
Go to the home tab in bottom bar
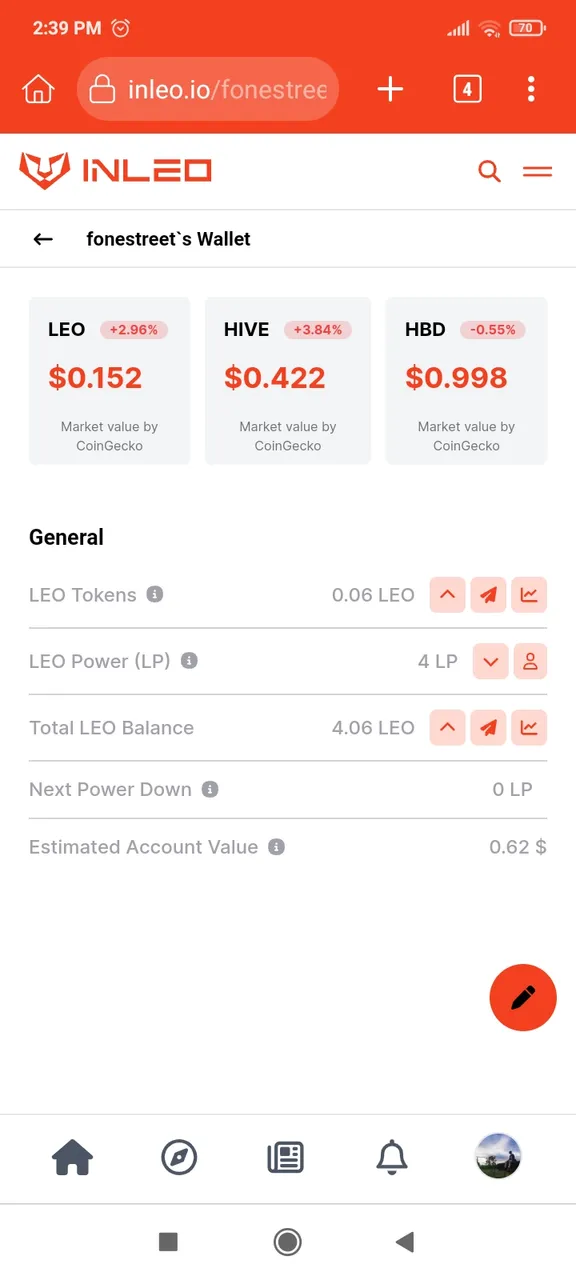72,1158
